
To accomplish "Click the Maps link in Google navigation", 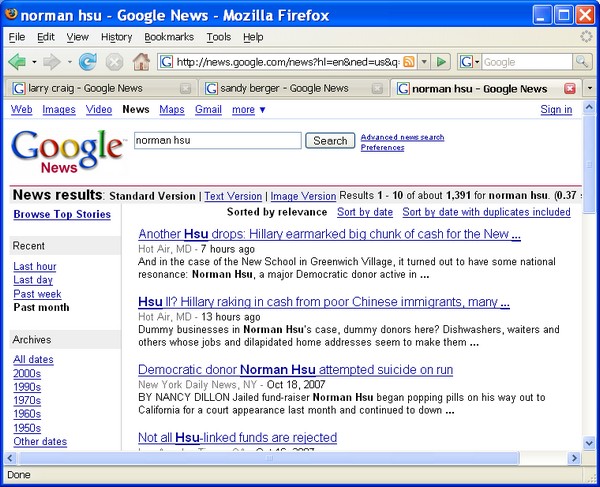I will [172, 110].
